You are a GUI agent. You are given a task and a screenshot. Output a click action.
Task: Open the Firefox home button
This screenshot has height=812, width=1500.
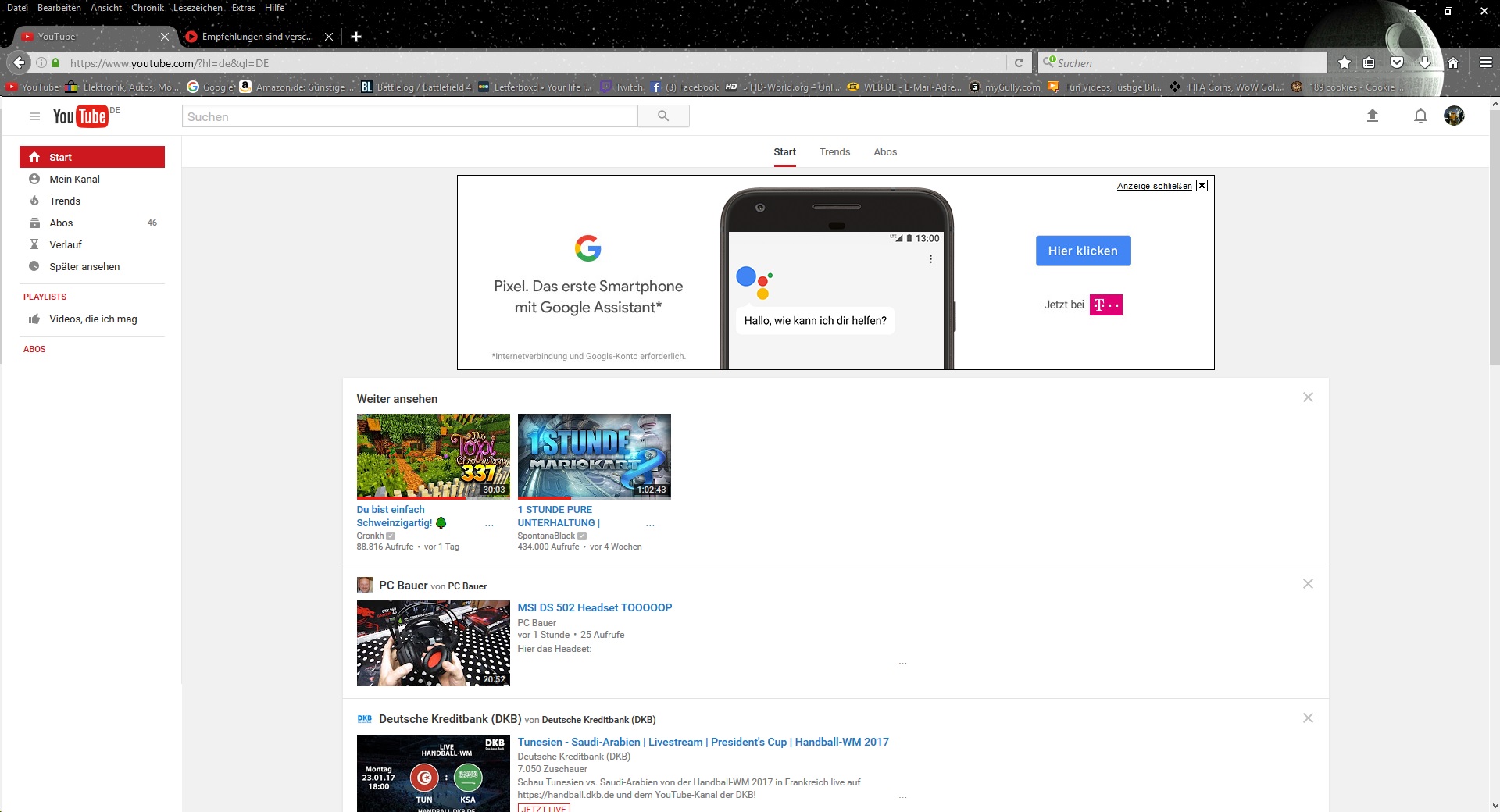1453,63
